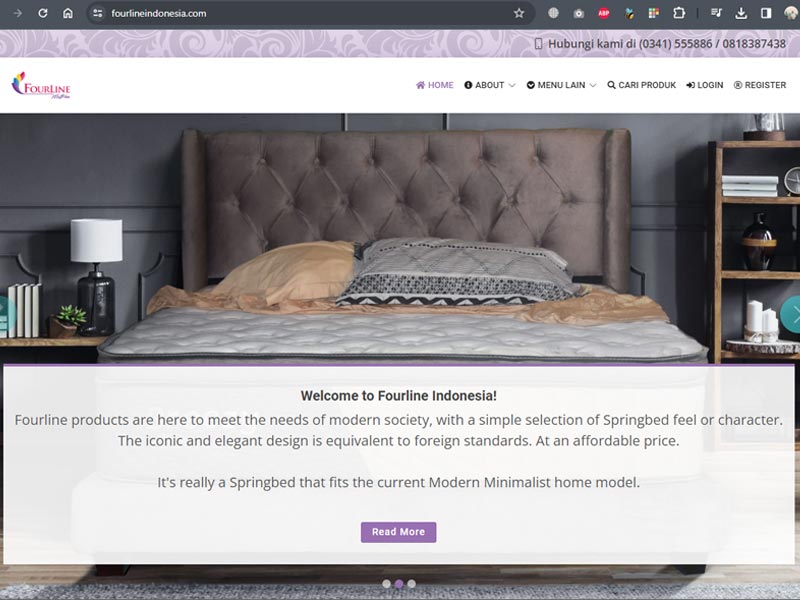
Task: Open CARI PRODUK search
Action: click(641, 85)
